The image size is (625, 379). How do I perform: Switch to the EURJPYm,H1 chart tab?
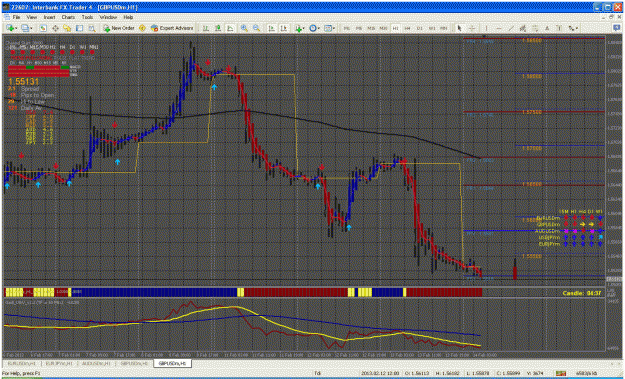pos(59,363)
